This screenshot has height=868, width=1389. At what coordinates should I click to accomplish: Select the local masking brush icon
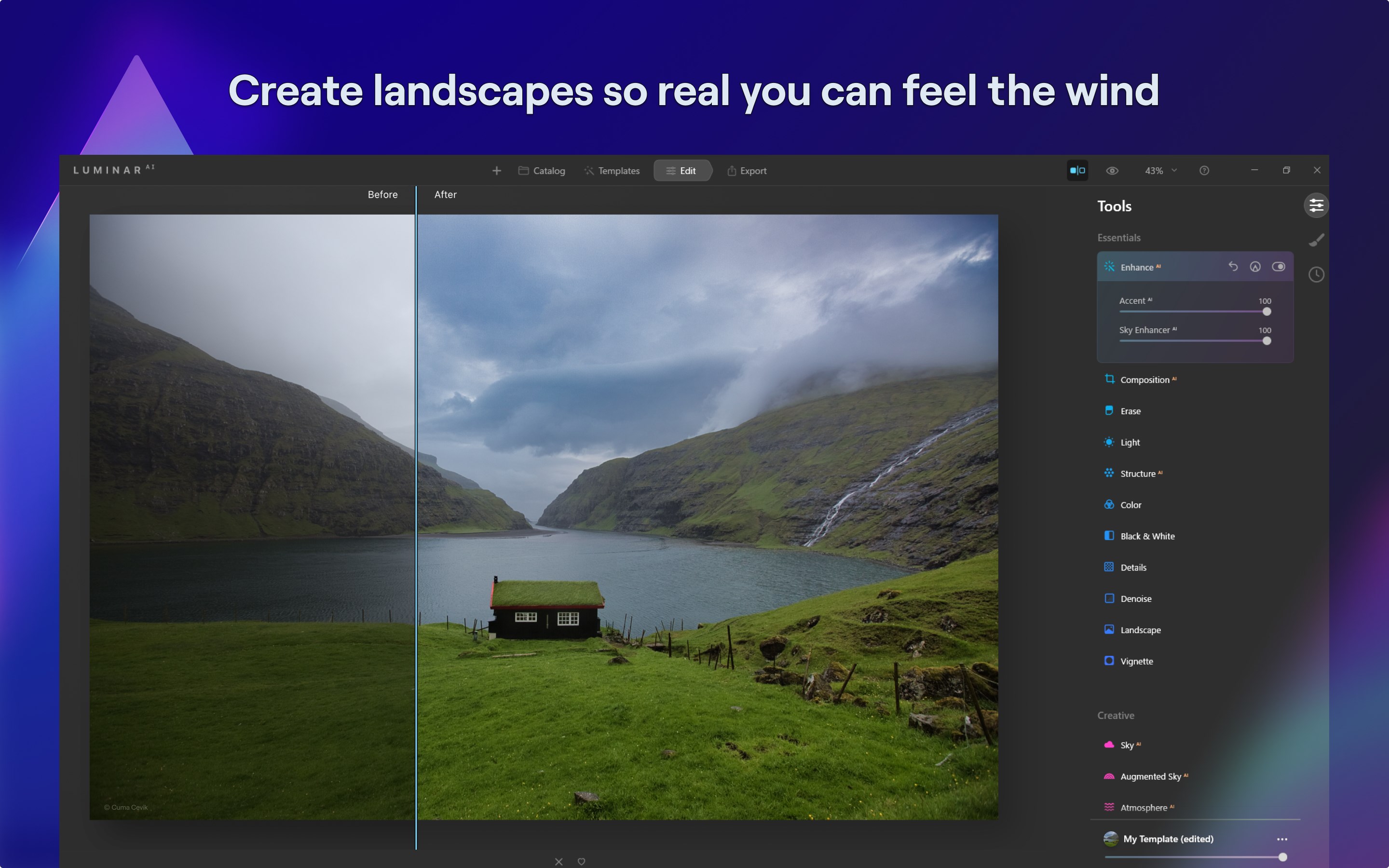[x=1316, y=240]
